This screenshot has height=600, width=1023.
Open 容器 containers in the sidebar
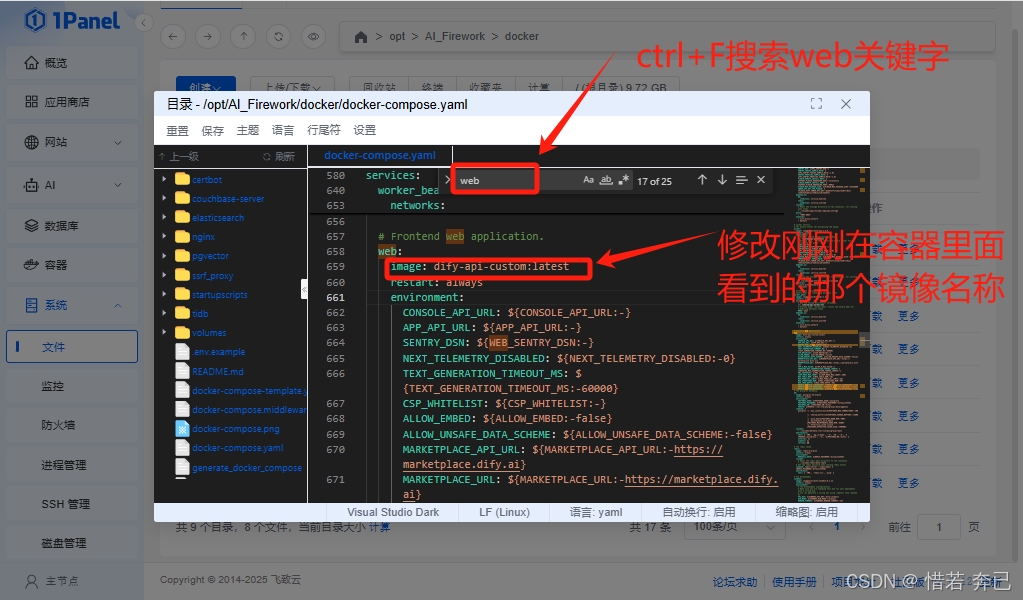pos(72,265)
